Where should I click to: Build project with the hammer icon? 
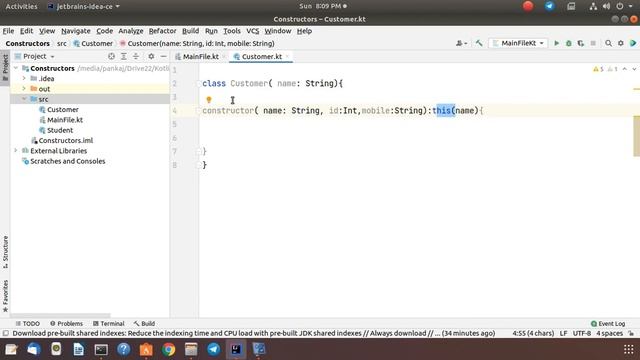point(479,43)
